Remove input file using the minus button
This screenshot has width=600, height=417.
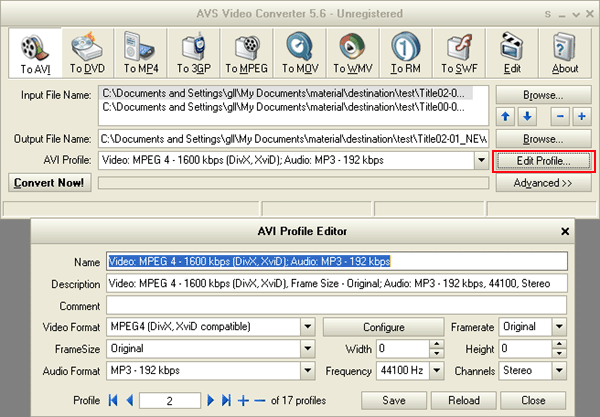pyautogui.click(x=560, y=117)
